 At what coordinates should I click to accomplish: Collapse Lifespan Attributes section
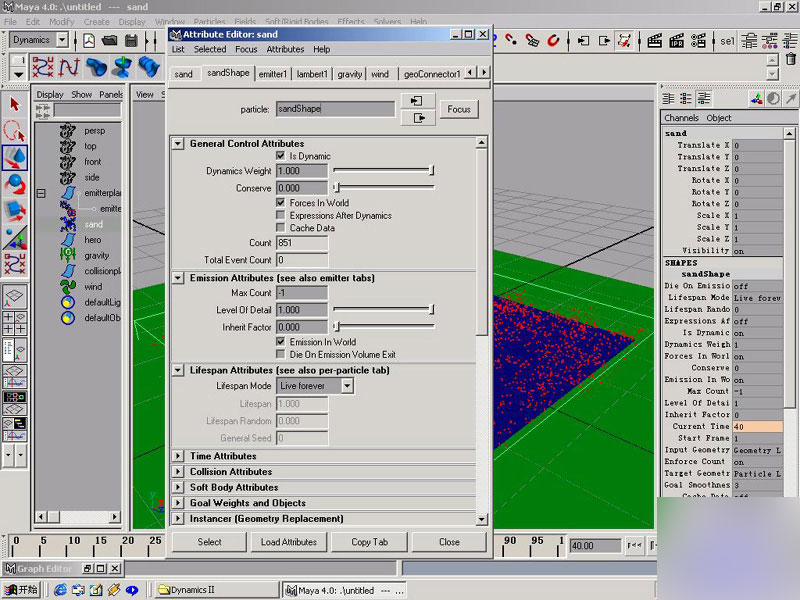click(178, 370)
